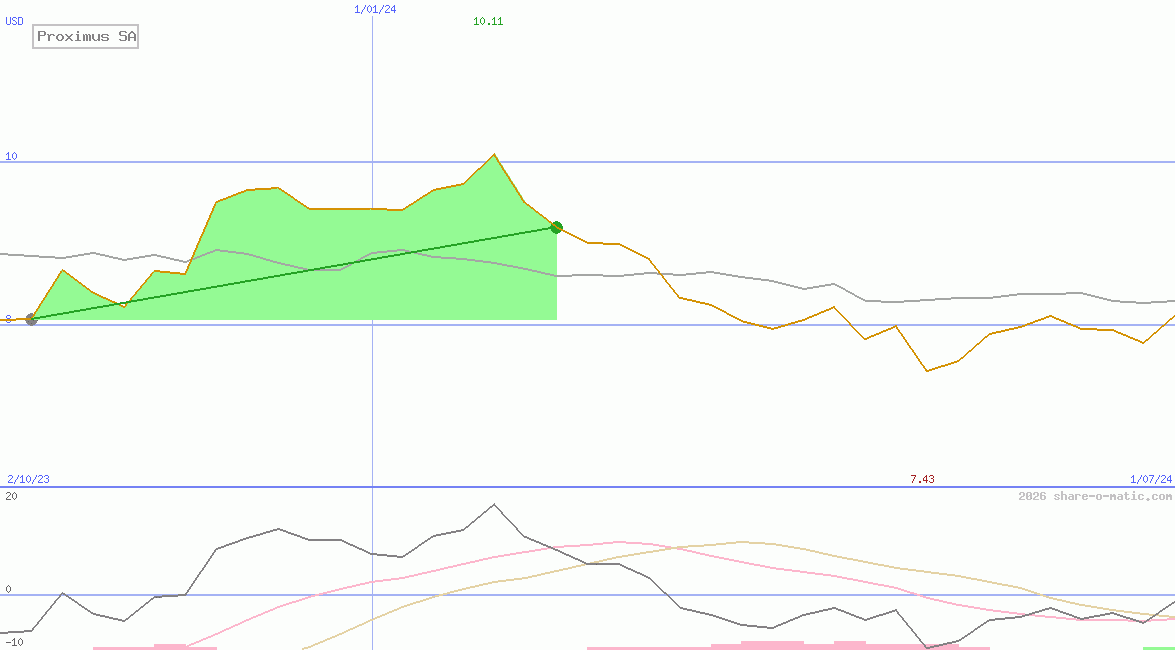Click the USD currency label
The image size is (1175, 650).
click(14, 22)
